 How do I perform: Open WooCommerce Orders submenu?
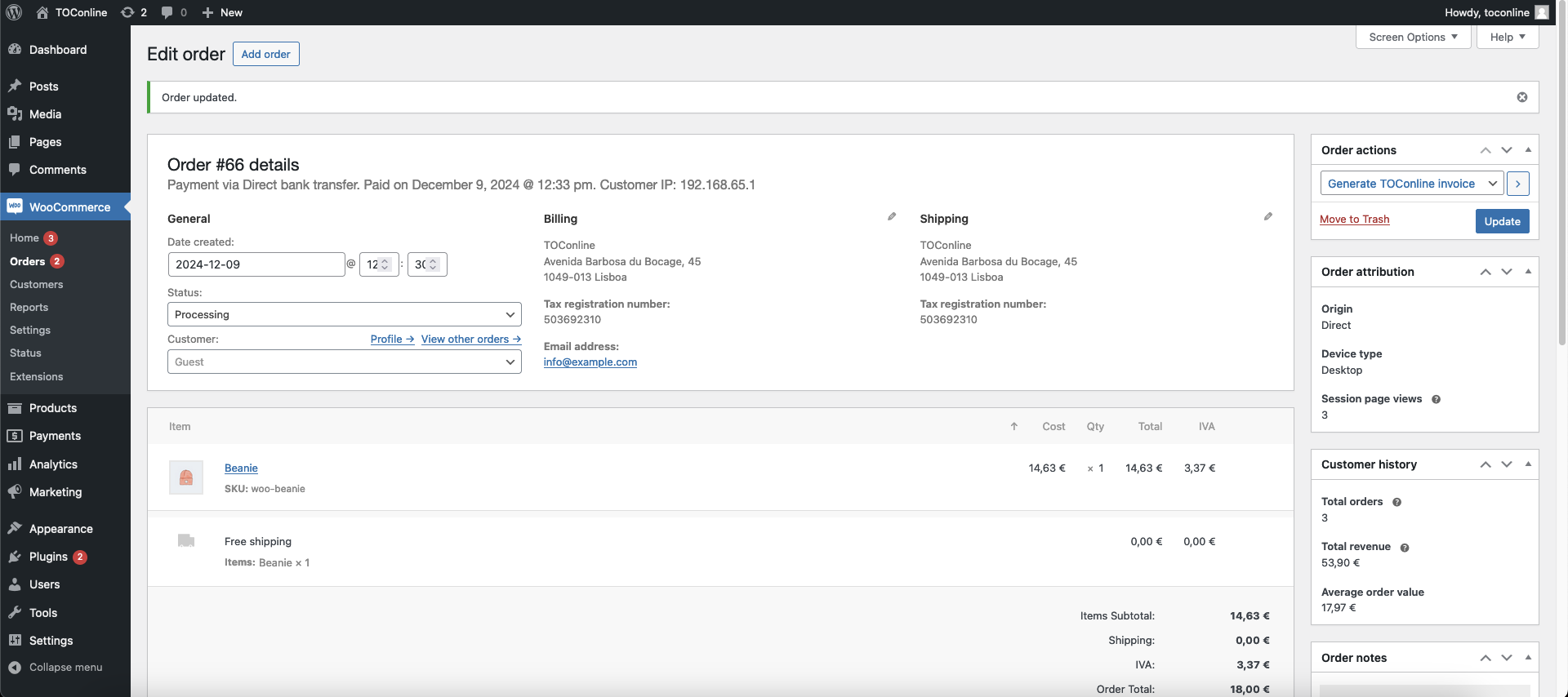click(27, 261)
